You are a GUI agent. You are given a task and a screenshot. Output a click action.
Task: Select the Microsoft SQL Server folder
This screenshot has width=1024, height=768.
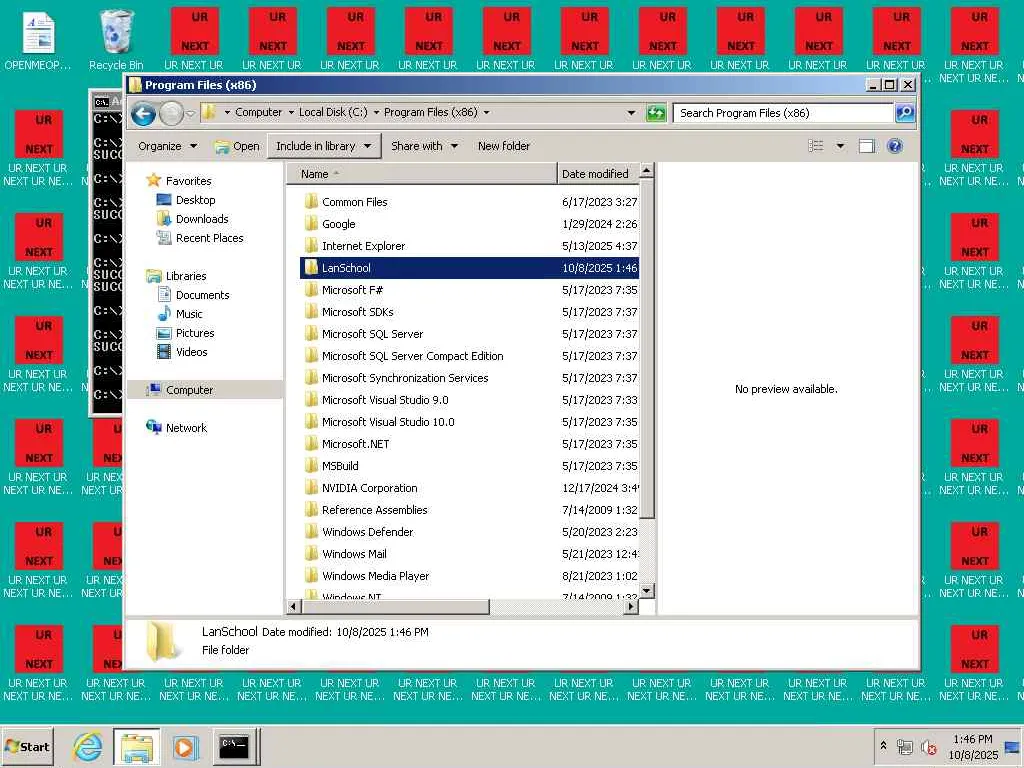coord(372,334)
